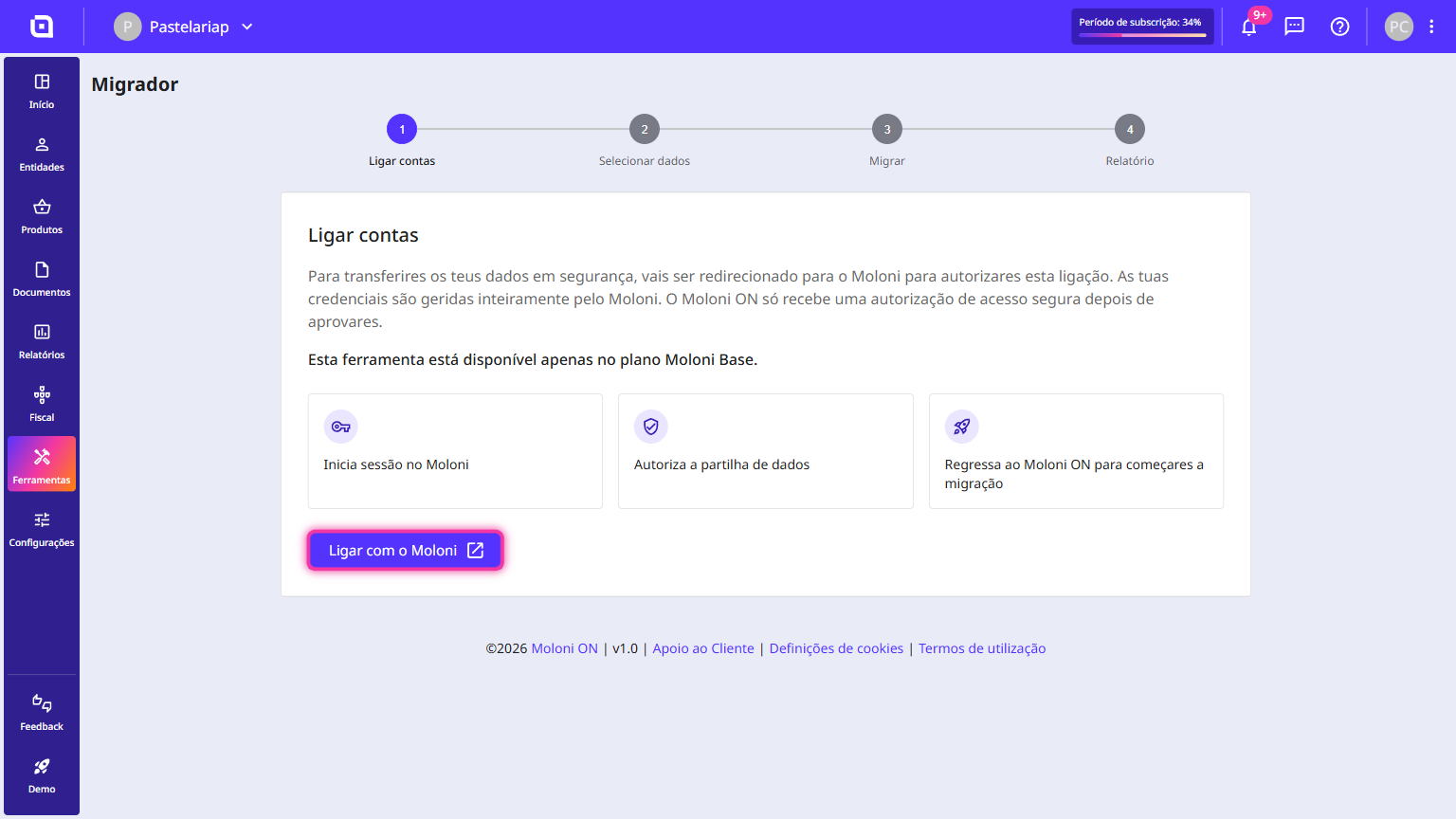
Task: Click the Inicia sessão no Moloni text
Action: (x=396, y=464)
